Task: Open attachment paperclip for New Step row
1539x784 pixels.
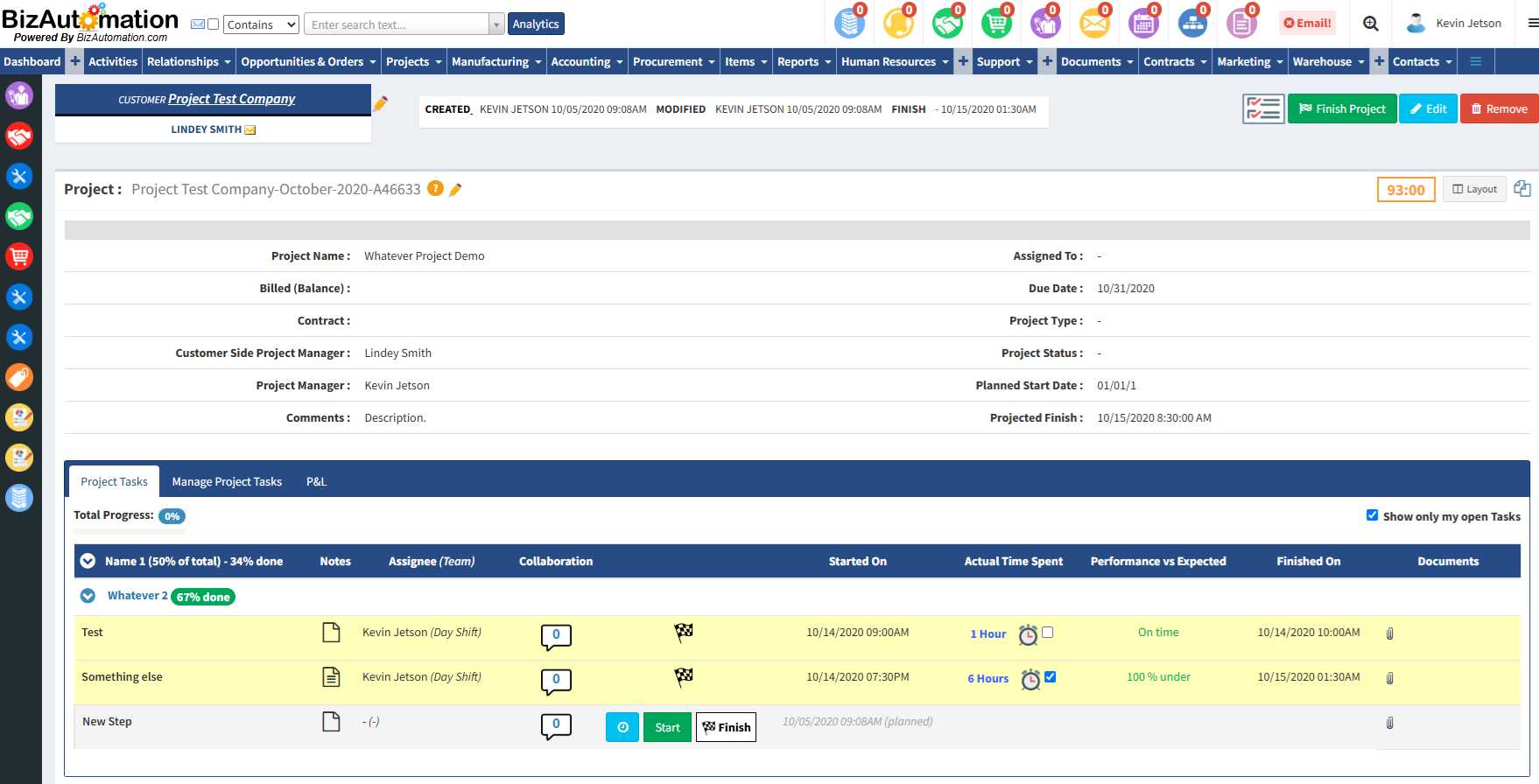Action: (x=1389, y=723)
